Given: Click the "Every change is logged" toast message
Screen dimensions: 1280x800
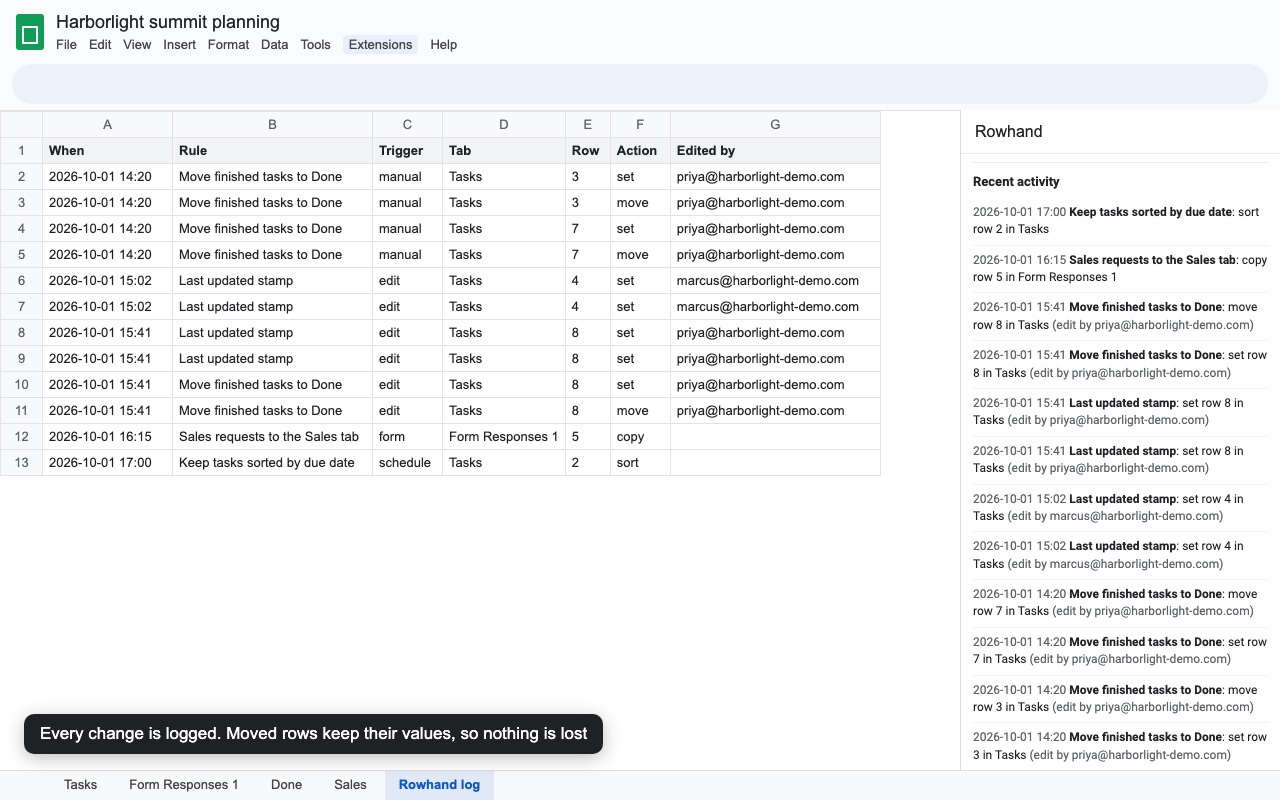Looking at the screenshot, I should coord(313,734).
